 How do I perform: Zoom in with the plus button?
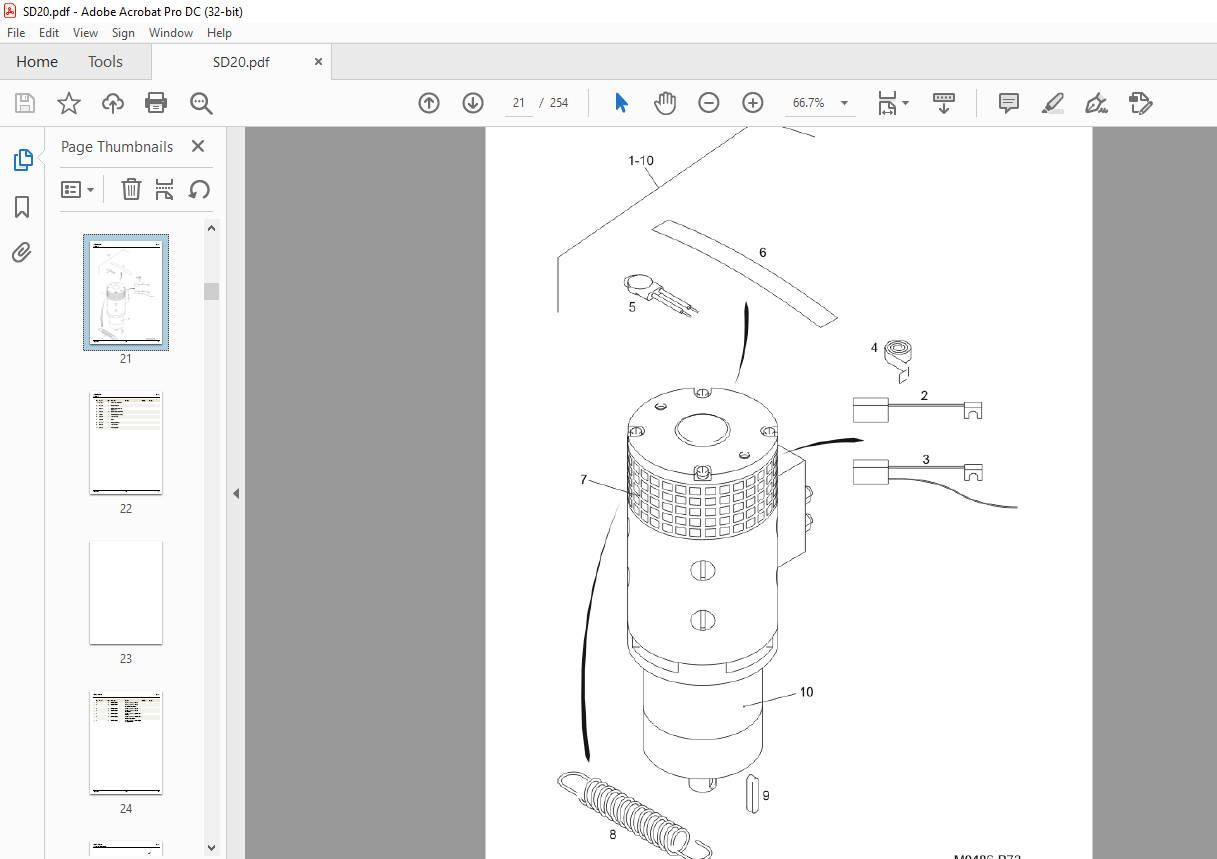[753, 103]
